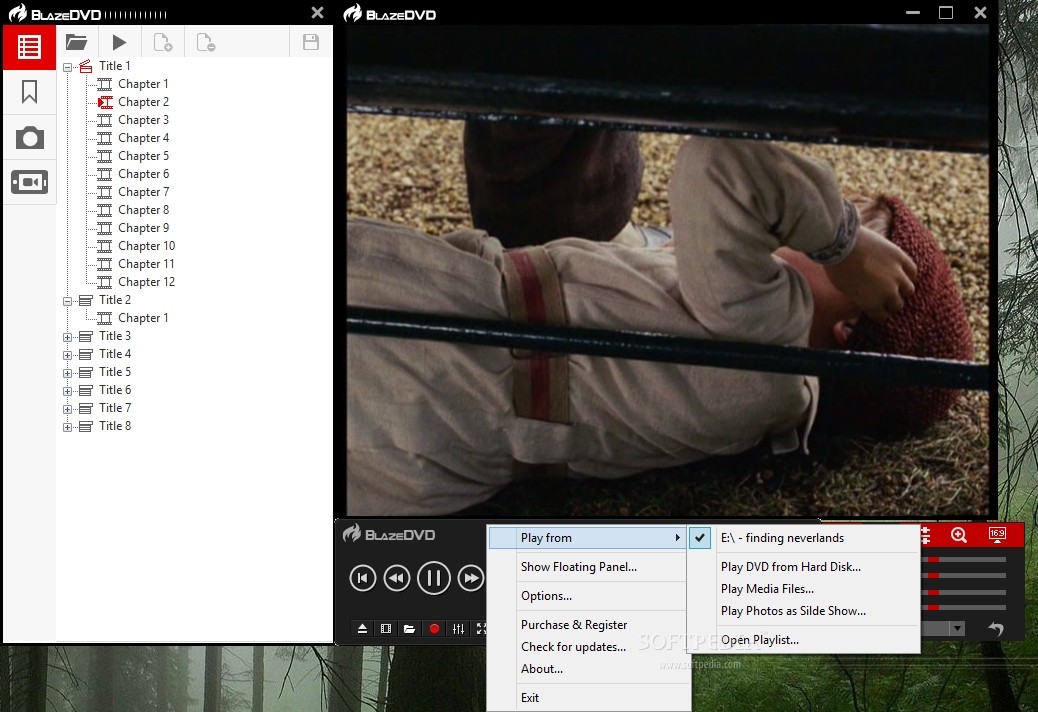This screenshot has height=712, width=1038.
Task: Click the rewind button
Action: [x=397, y=578]
